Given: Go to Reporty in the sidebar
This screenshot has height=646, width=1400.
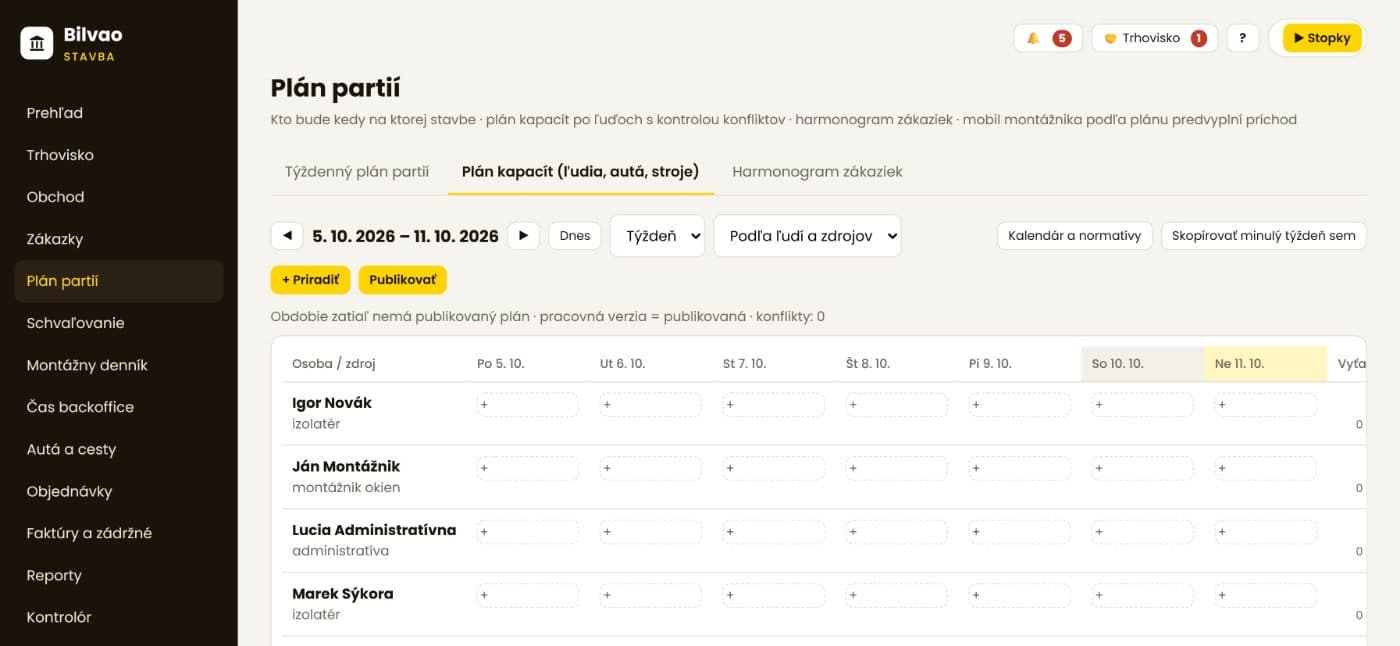Looking at the screenshot, I should [x=119, y=575].
